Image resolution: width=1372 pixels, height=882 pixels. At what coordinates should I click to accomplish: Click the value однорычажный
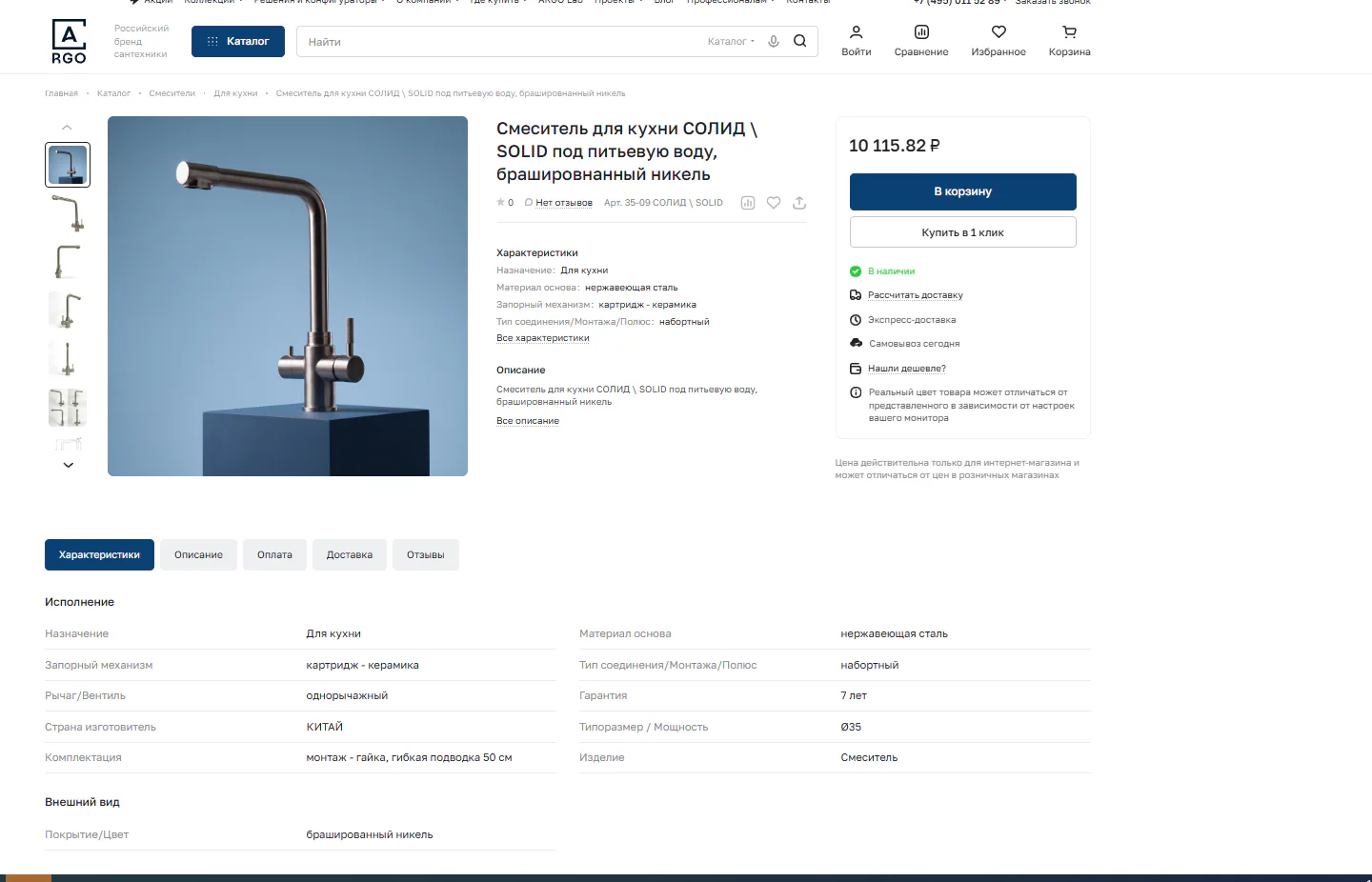coord(347,695)
